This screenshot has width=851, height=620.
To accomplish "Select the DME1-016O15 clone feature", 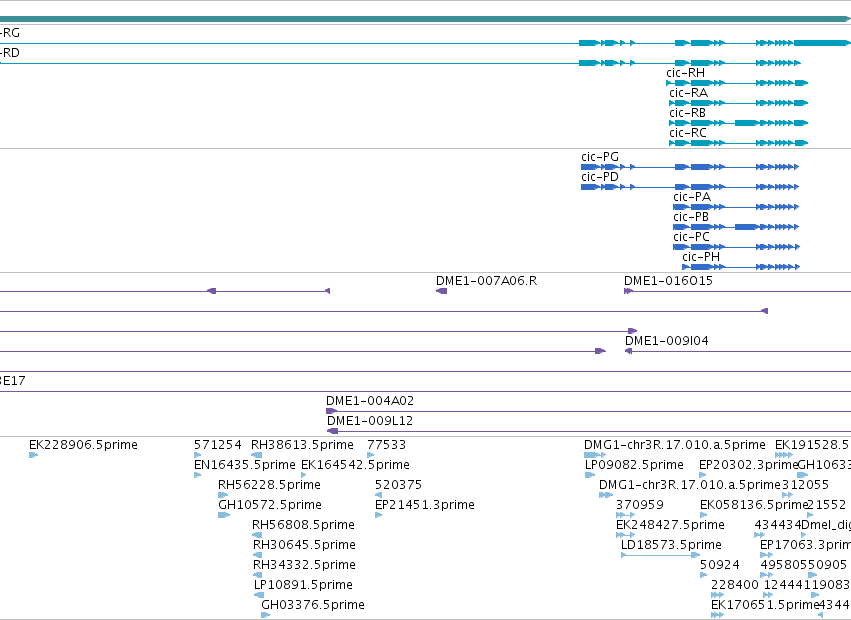I will (738, 292).
